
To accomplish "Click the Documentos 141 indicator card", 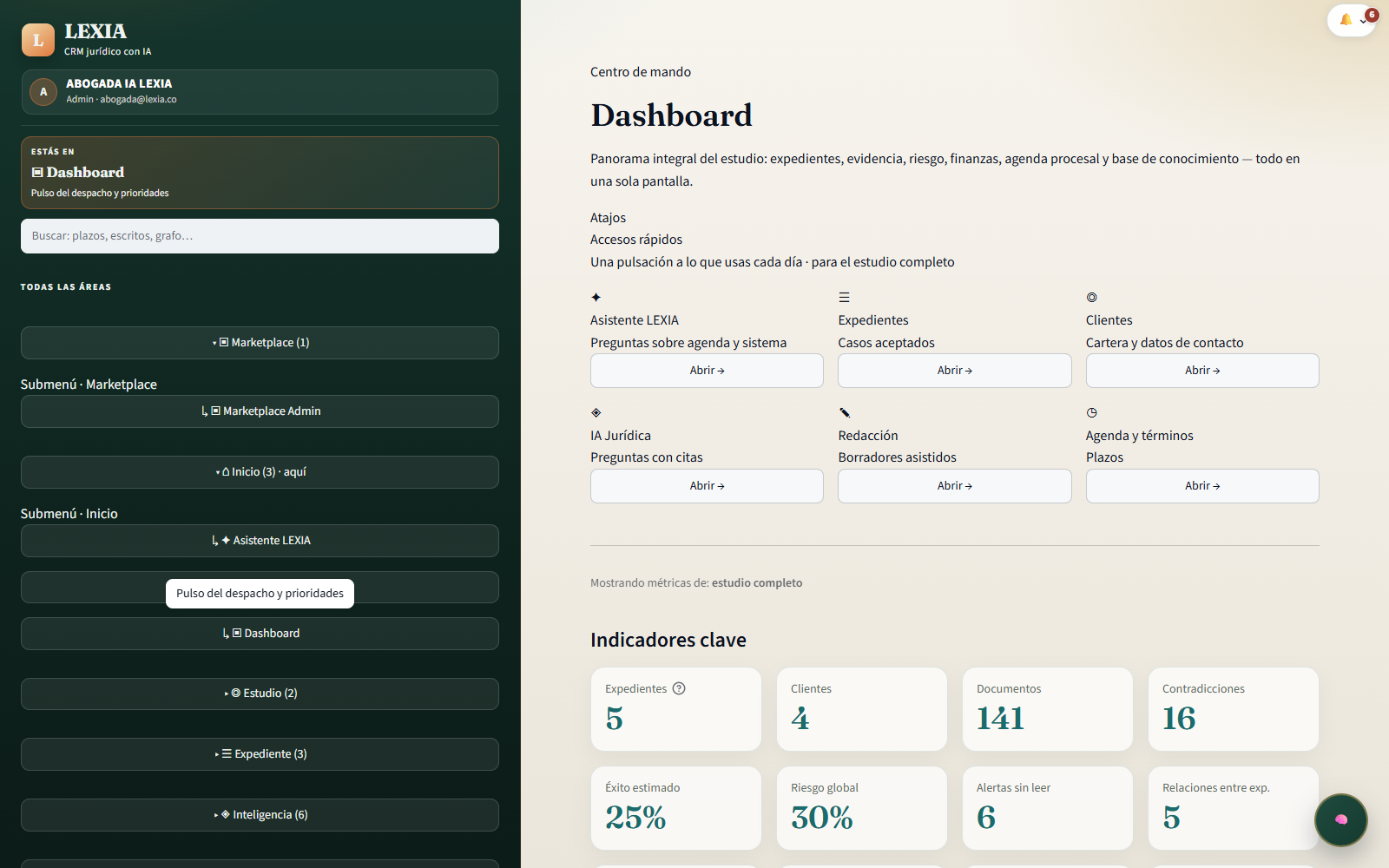I will tap(1047, 709).
